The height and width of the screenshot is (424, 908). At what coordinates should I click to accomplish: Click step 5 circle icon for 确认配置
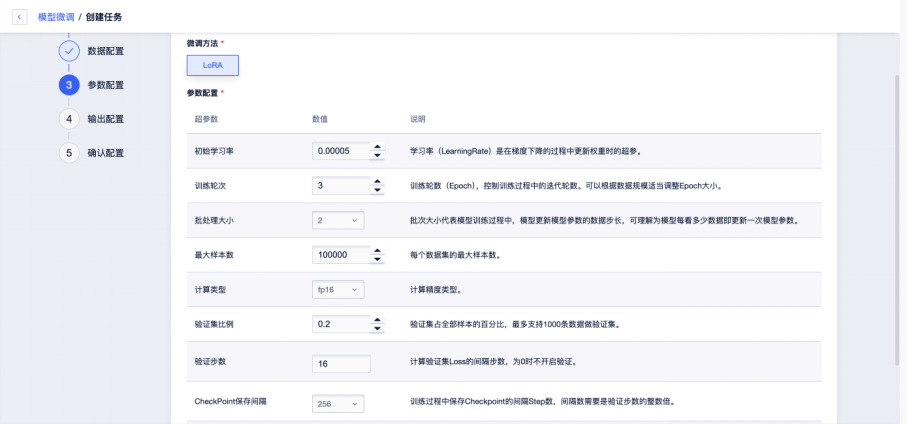[68, 153]
